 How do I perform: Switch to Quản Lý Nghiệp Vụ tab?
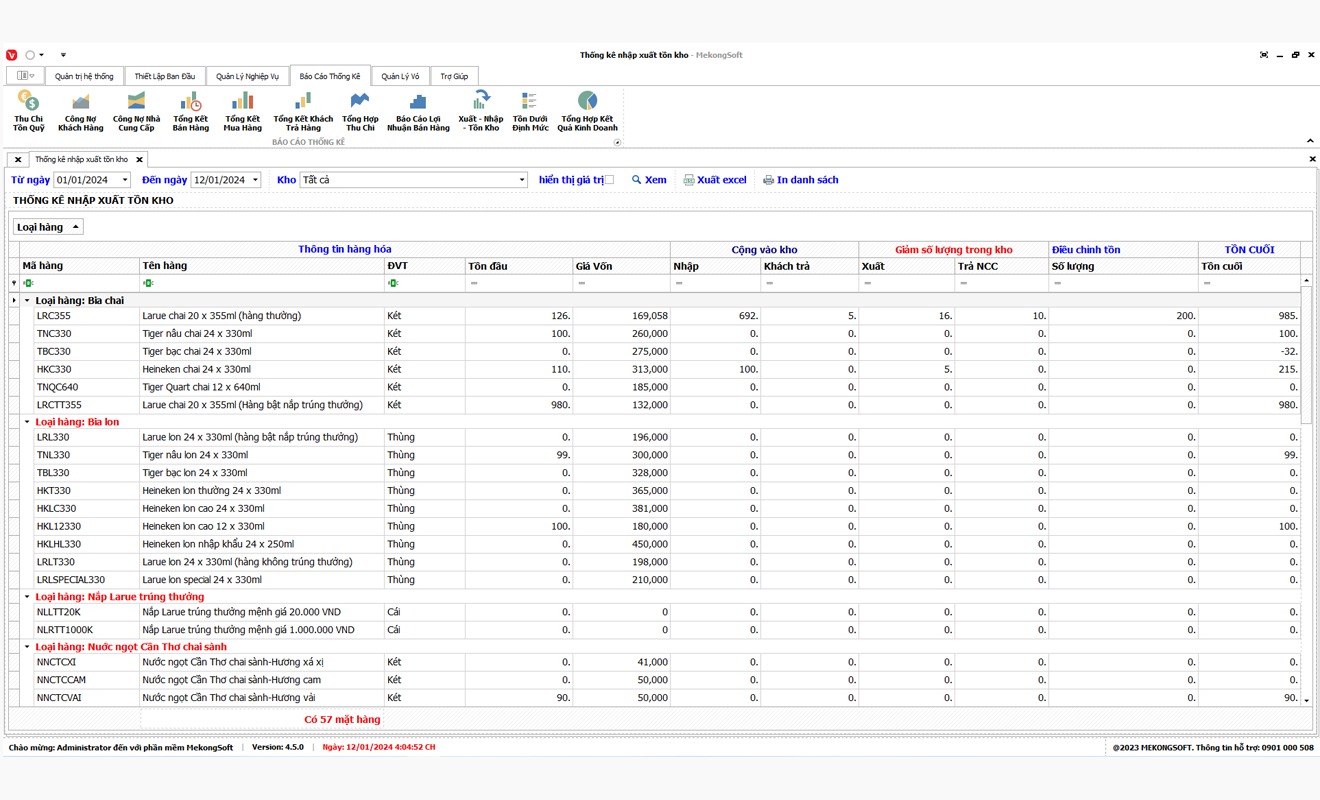coord(247,76)
